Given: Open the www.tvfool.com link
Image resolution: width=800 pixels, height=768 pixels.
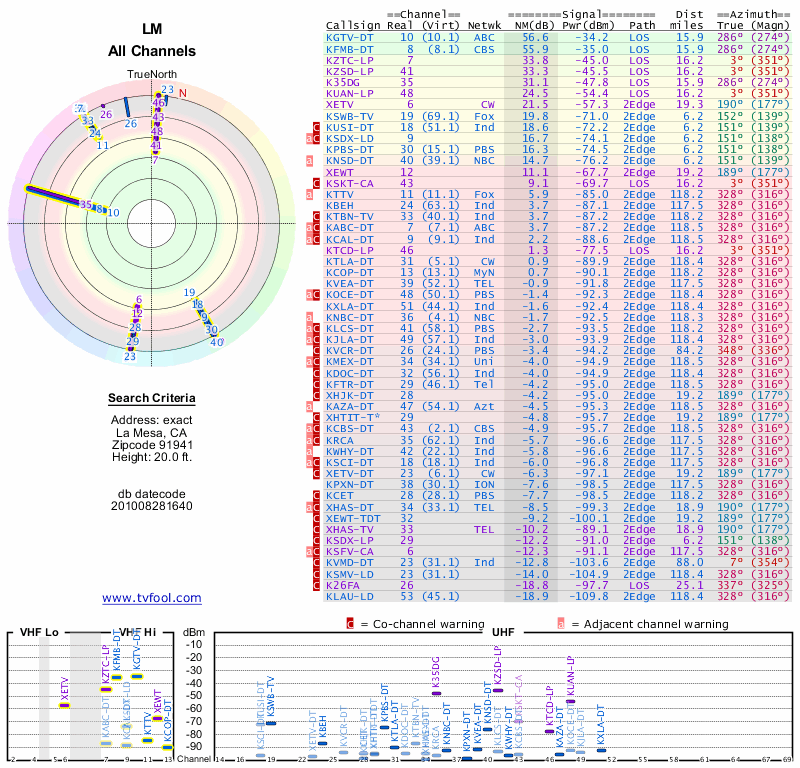Looking at the screenshot, I should pos(152,598).
